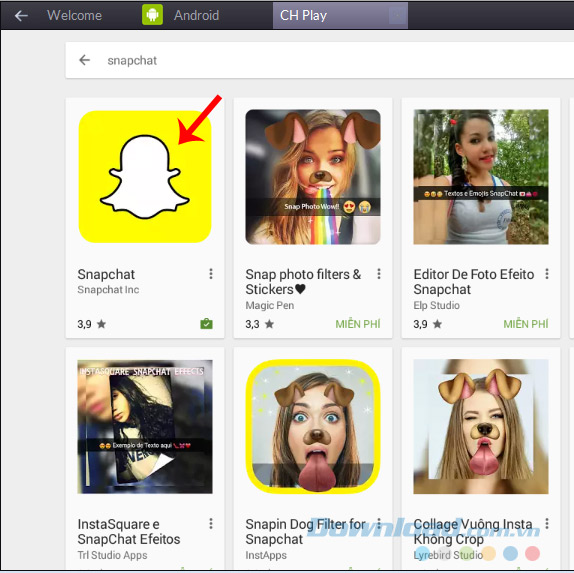This screenshot has height=573, width=574.
Task: Switch to the Android tab
Action: [196, 15]
